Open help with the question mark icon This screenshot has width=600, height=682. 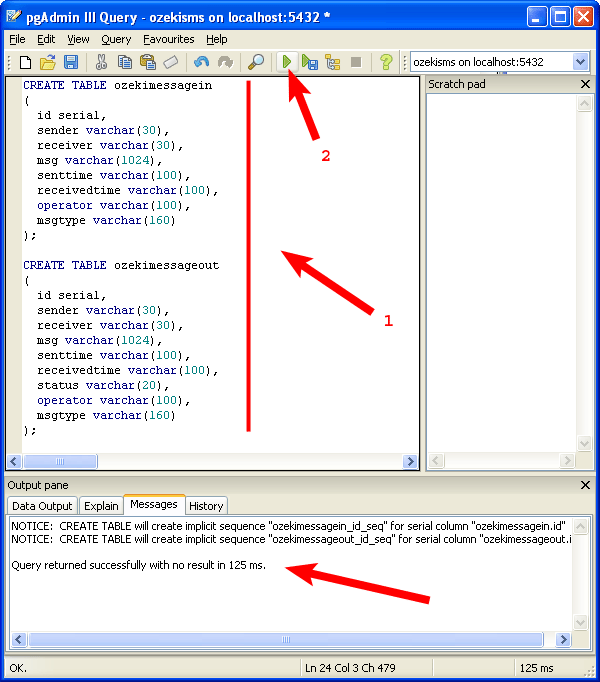click(386, 63)
